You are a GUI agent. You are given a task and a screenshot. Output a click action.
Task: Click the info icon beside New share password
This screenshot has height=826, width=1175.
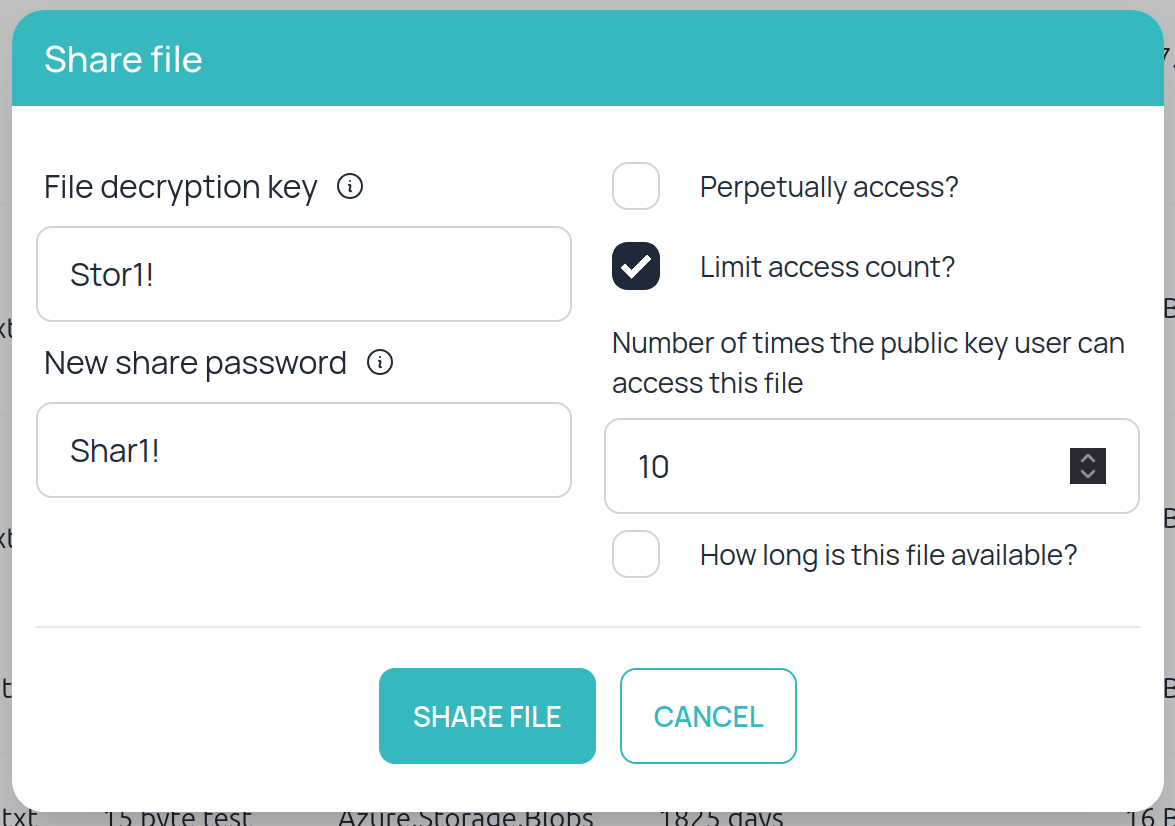click(380, 363)
